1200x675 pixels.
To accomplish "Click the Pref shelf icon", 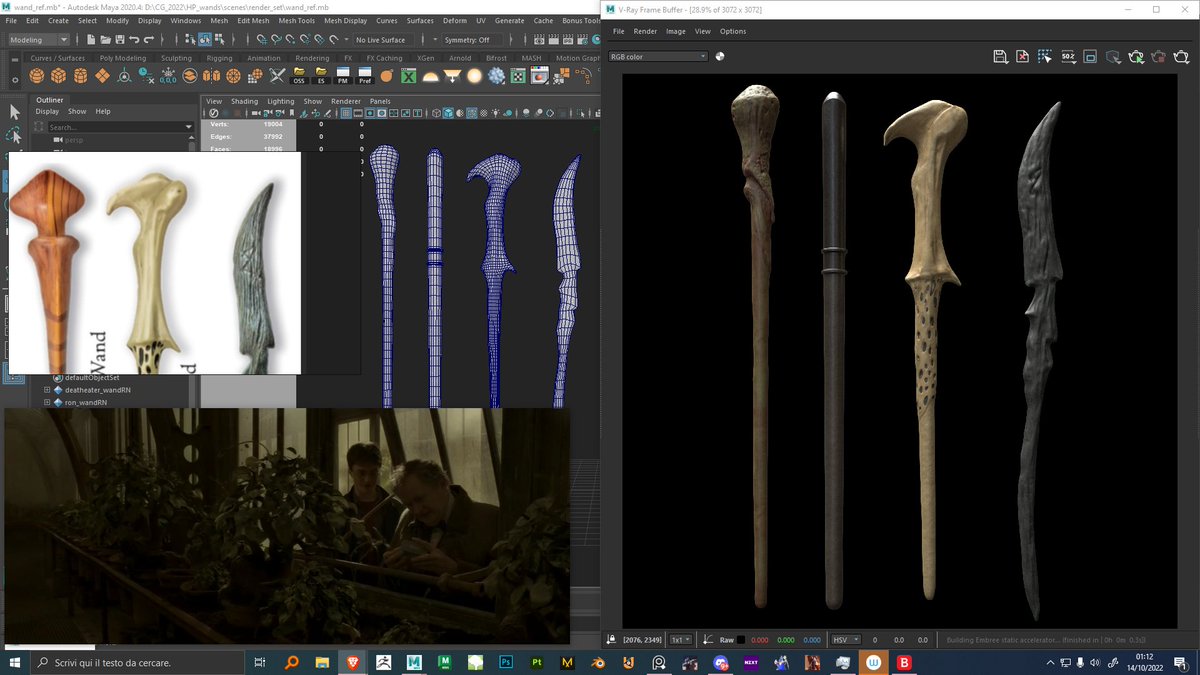I will click(x=365, y=76).
